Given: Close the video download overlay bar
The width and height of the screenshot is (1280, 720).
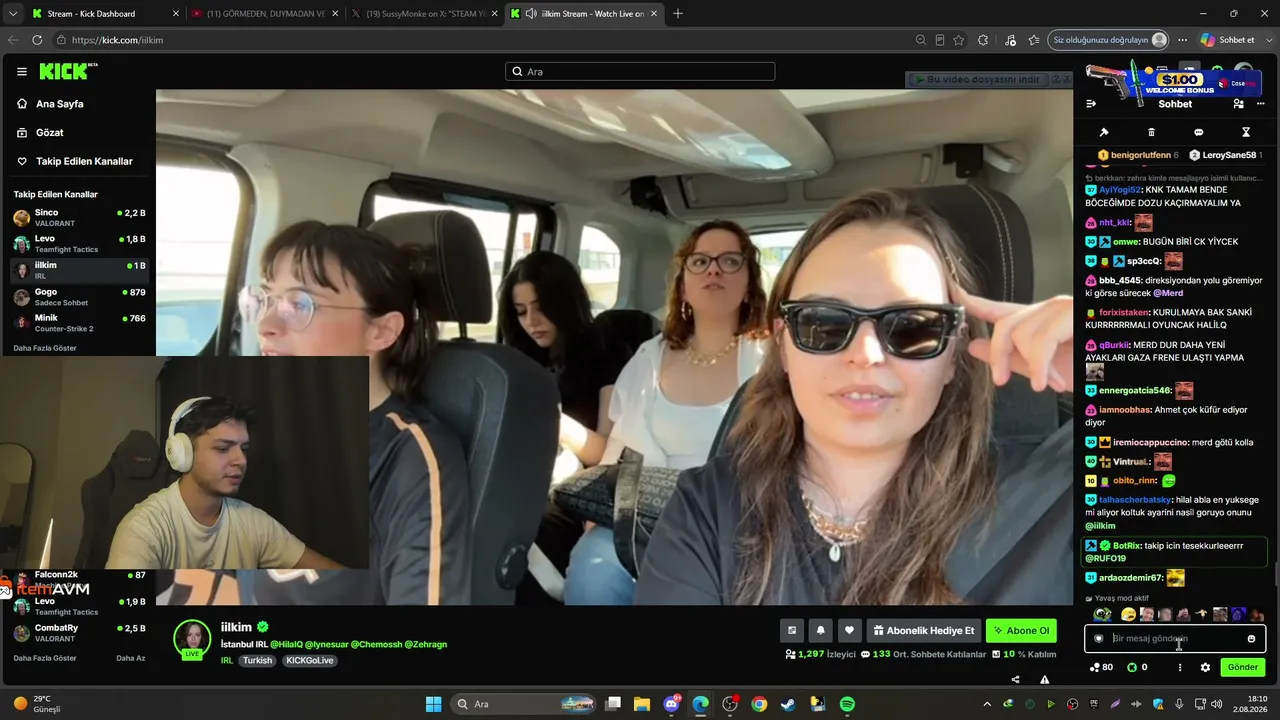Looking at the screenshot, I should point(1065,79).
